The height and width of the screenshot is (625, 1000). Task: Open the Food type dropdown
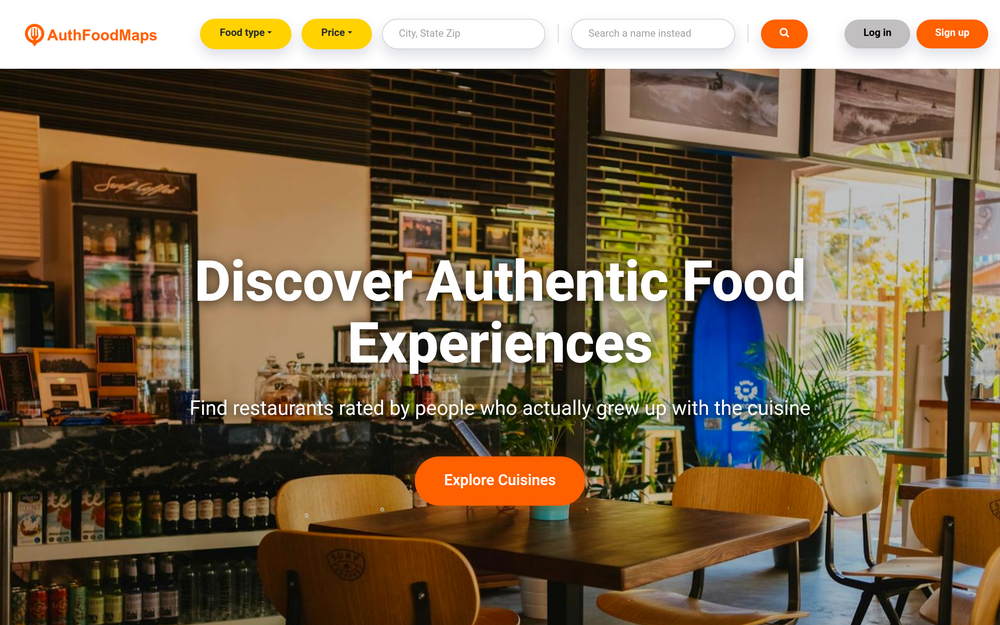click(246, 34)
